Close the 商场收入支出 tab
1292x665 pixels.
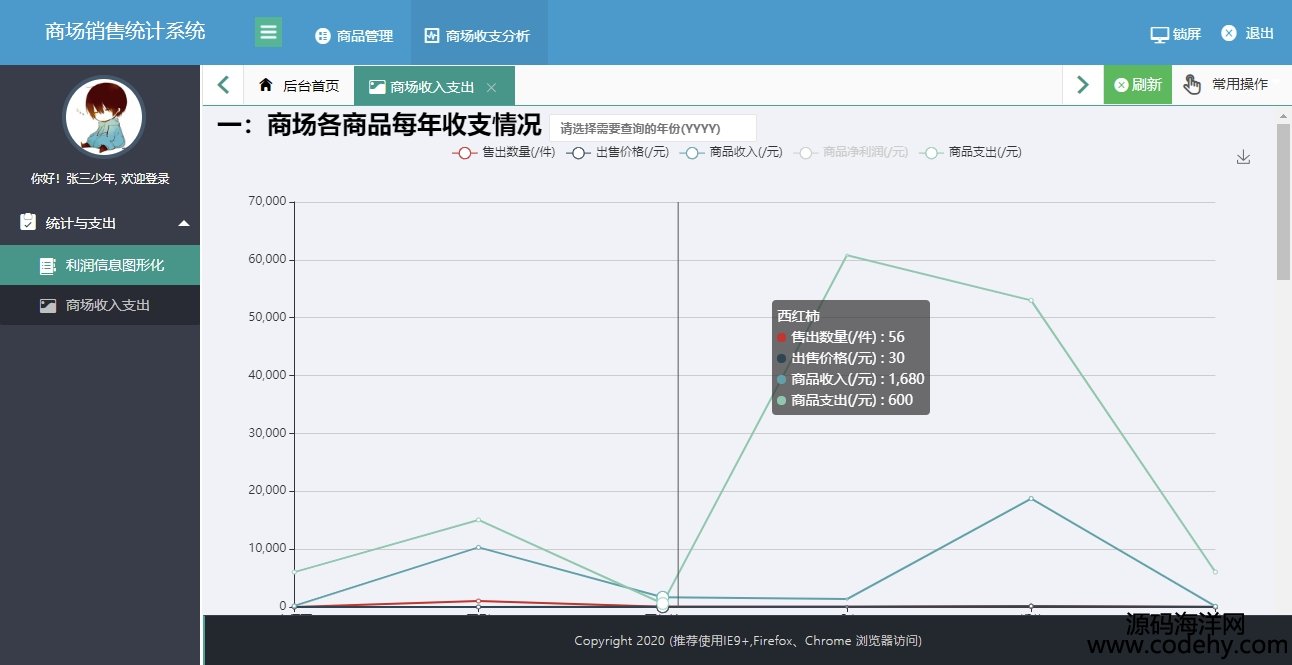491,88
